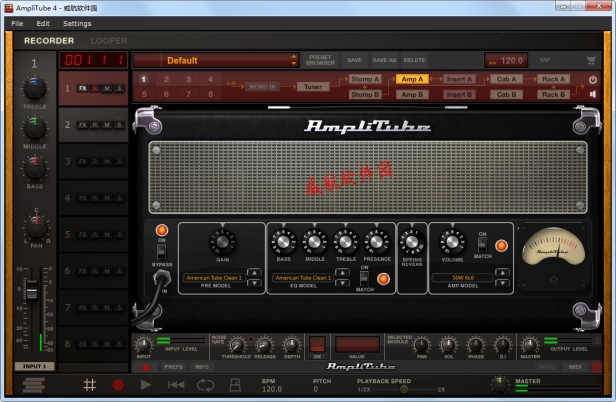Open the 50W 6L6 amp model selector
This screenshot has height=402, width=616.
[462, 278]
